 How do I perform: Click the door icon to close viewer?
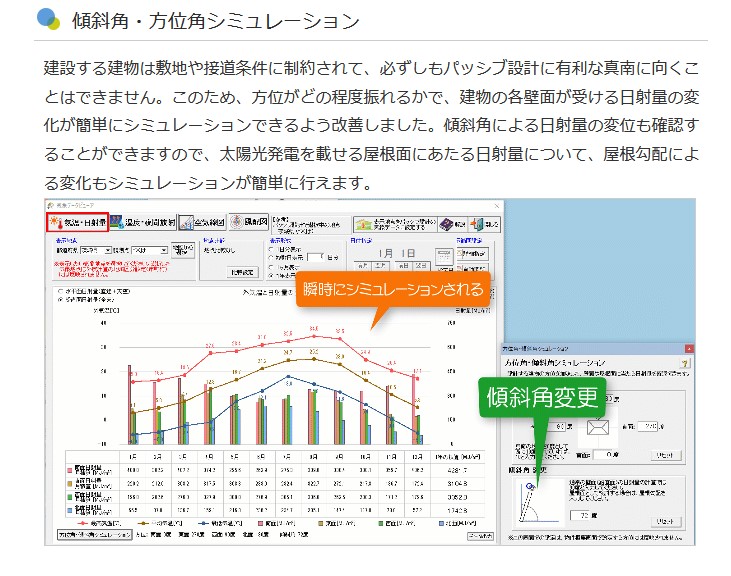coord(484,224)
